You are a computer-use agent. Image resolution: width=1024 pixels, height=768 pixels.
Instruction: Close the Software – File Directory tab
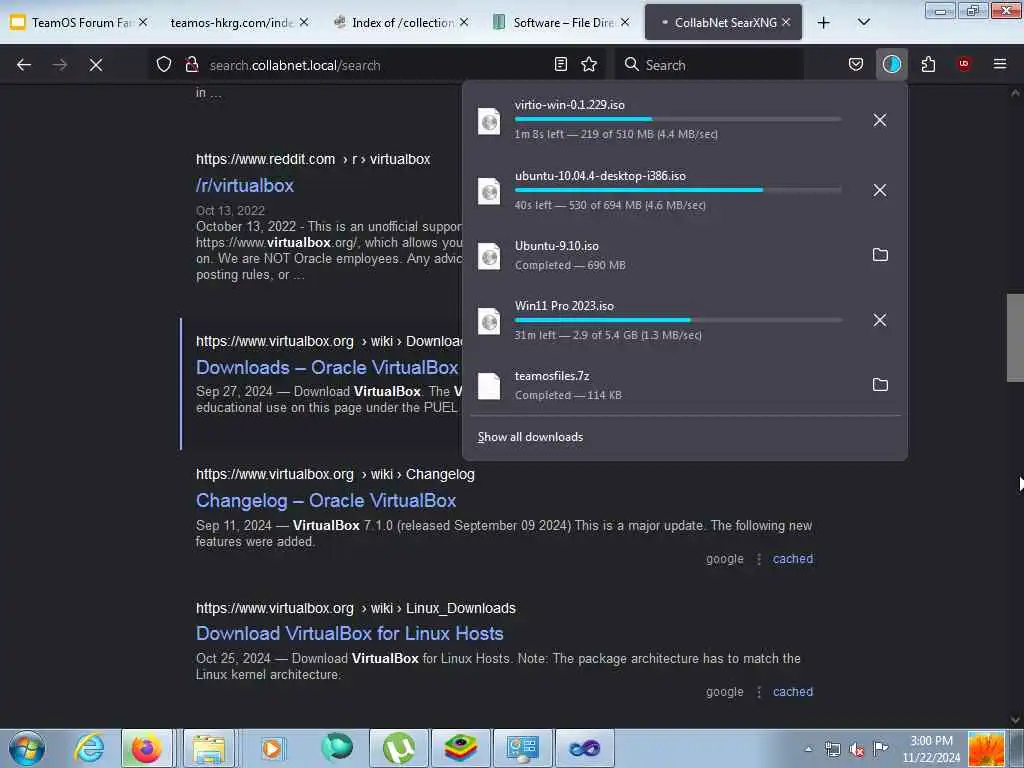[625, 22]
